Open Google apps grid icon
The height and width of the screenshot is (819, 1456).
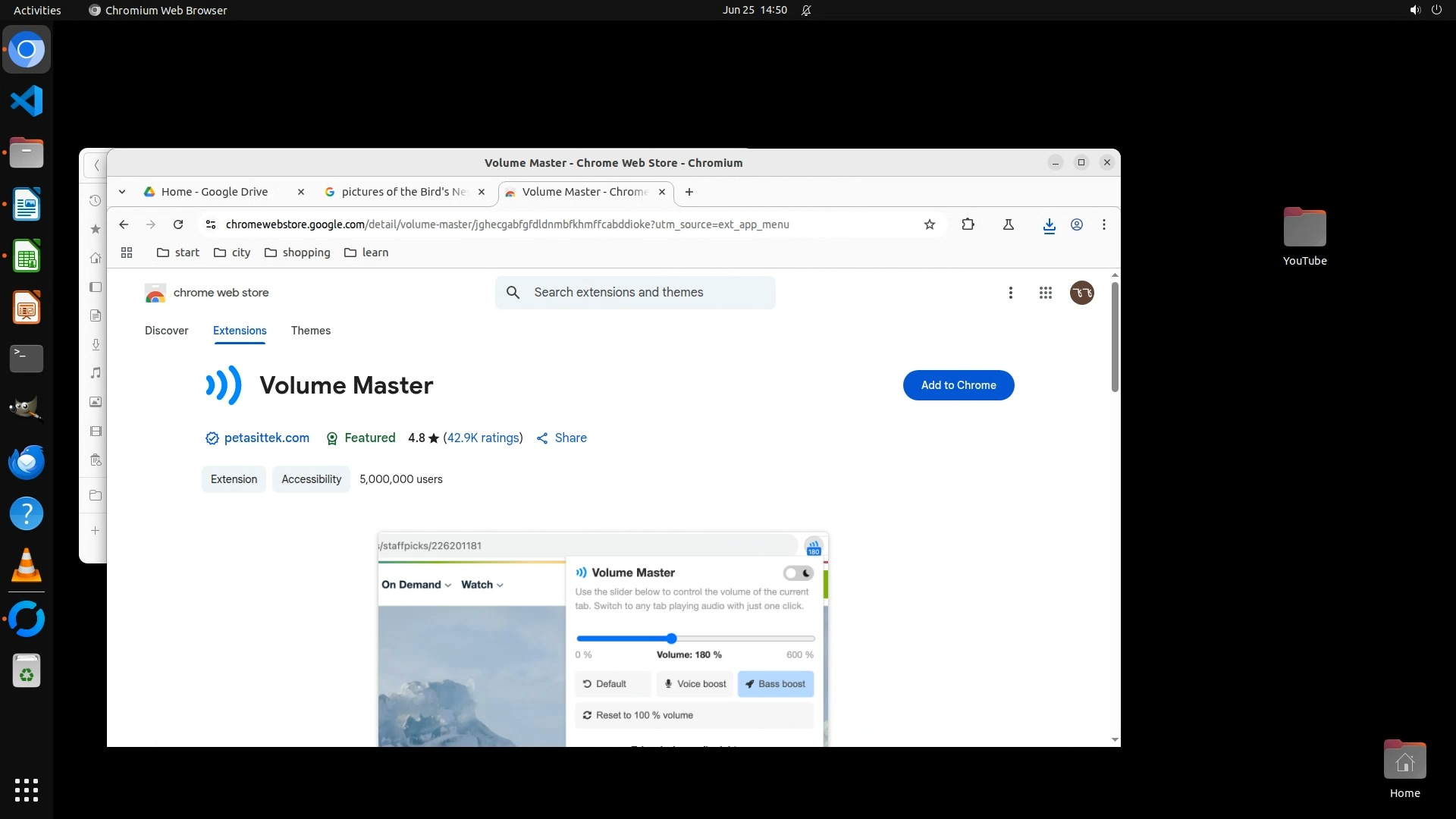1046,293
